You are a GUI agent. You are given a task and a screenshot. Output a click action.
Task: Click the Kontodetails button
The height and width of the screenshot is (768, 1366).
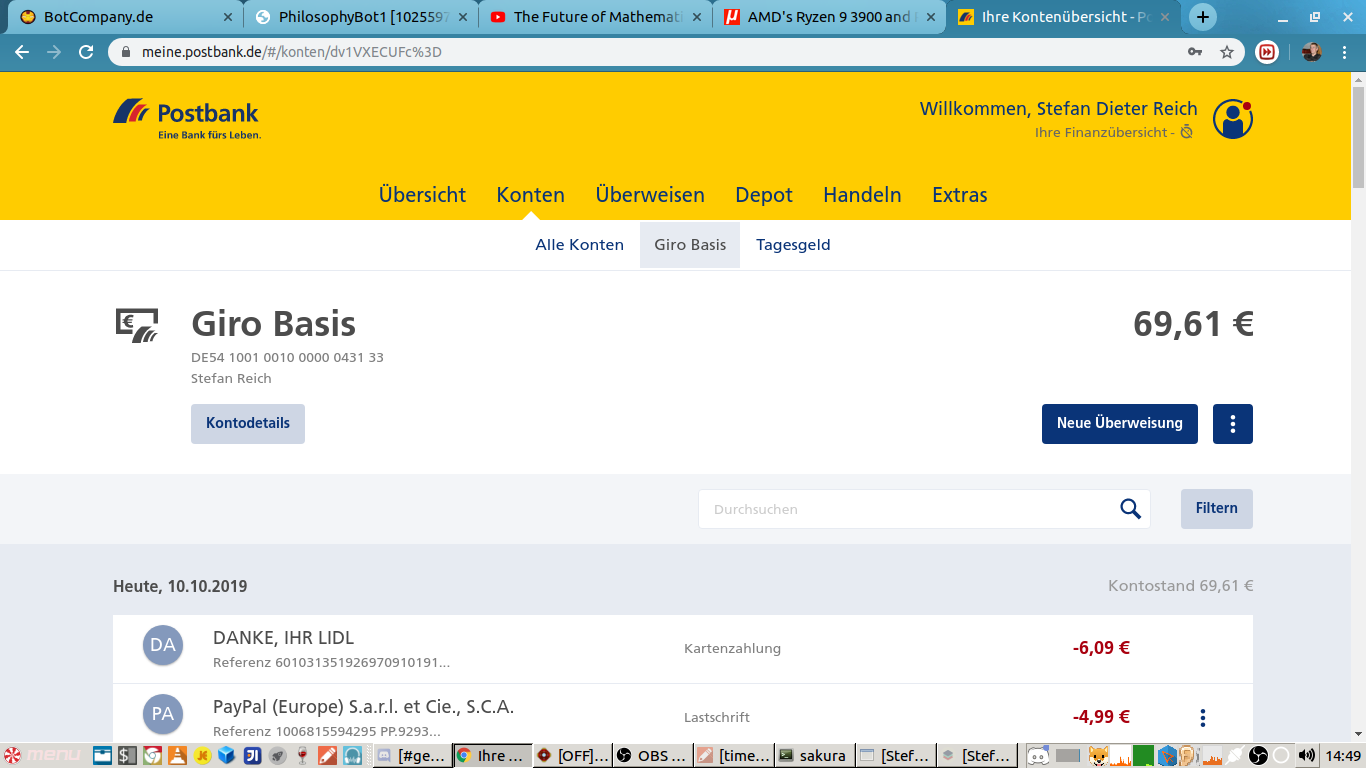click(x=248, y=424)
